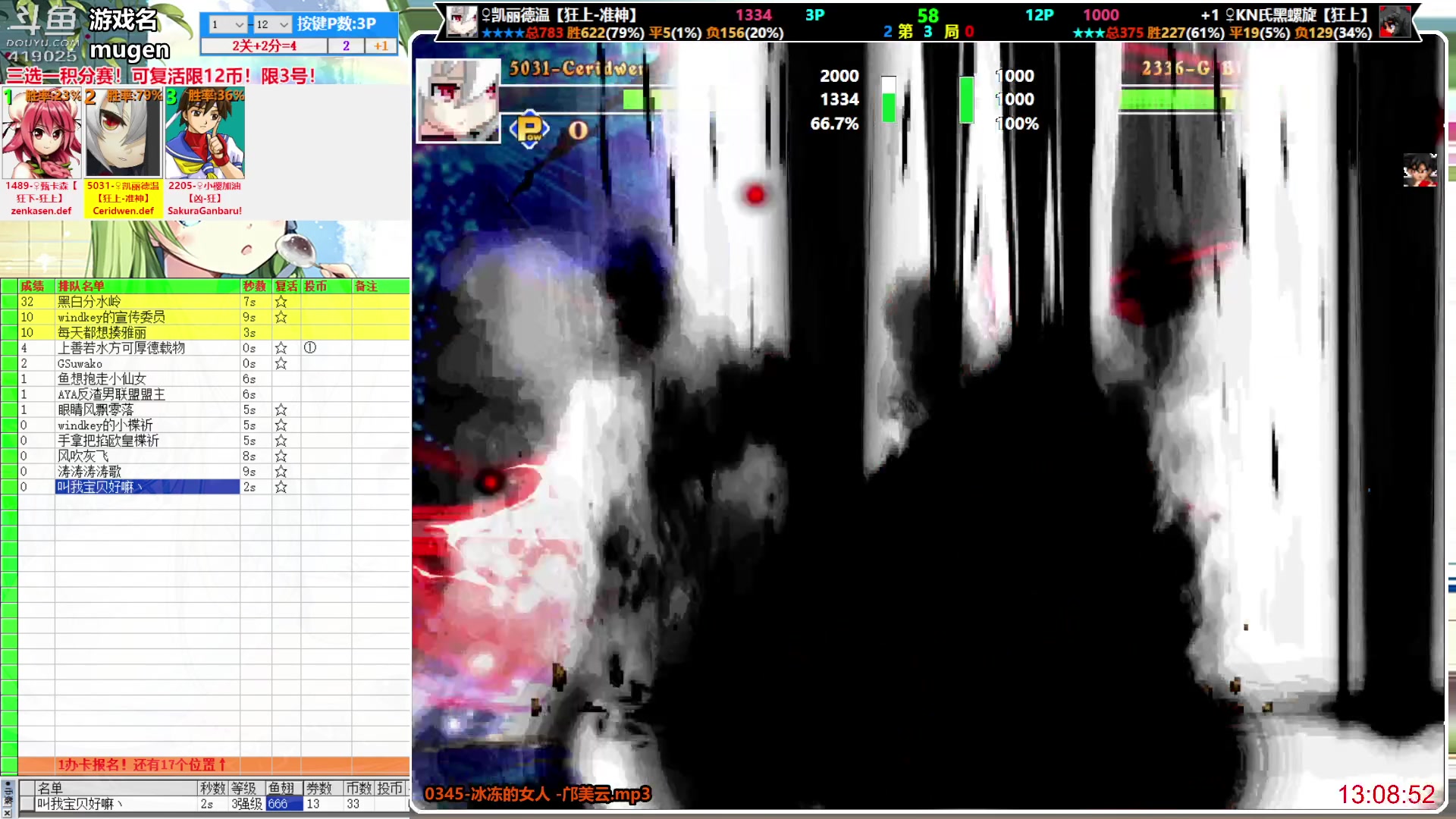The image size is (1456, 819).
Task: Click the star icon in 叫我宝贝好嘛 row
Action: coord(281,487)
